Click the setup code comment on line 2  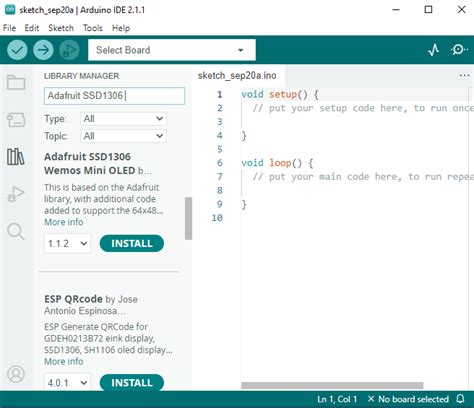pos(363,108)
